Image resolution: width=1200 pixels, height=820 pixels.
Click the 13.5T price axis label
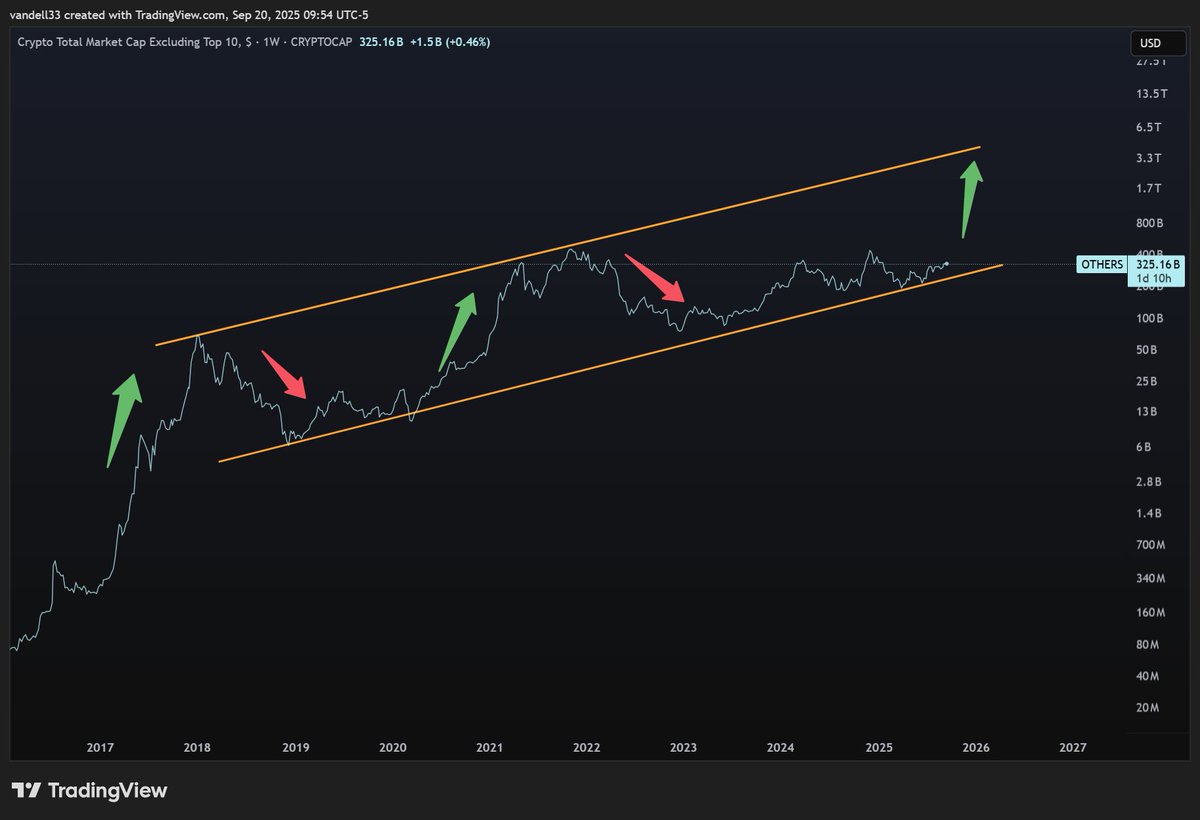1153,94
